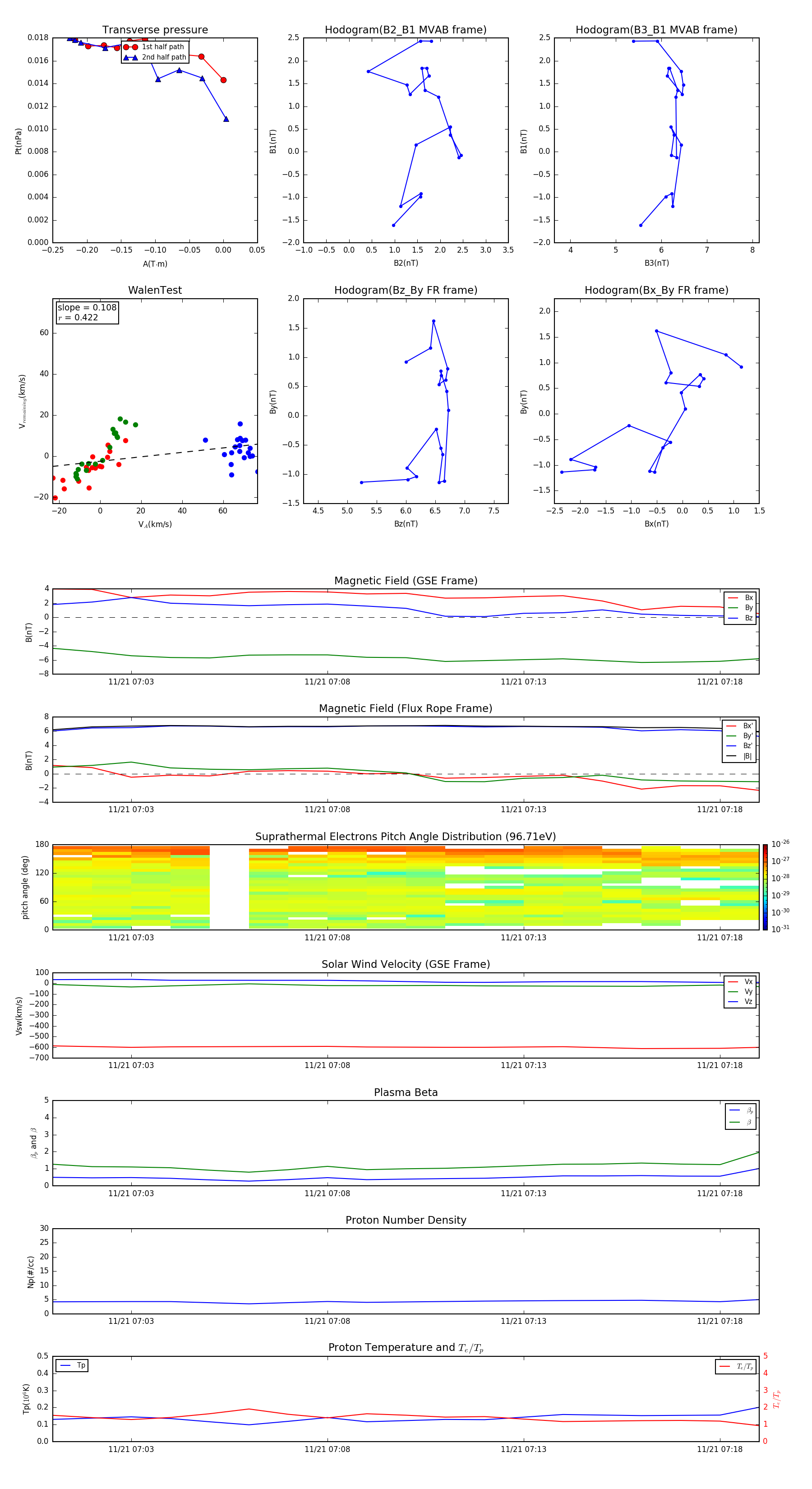812x1489 pixels.
Task: Click the 'Bz(nT)' x-axis label
Action: point(406,524)
